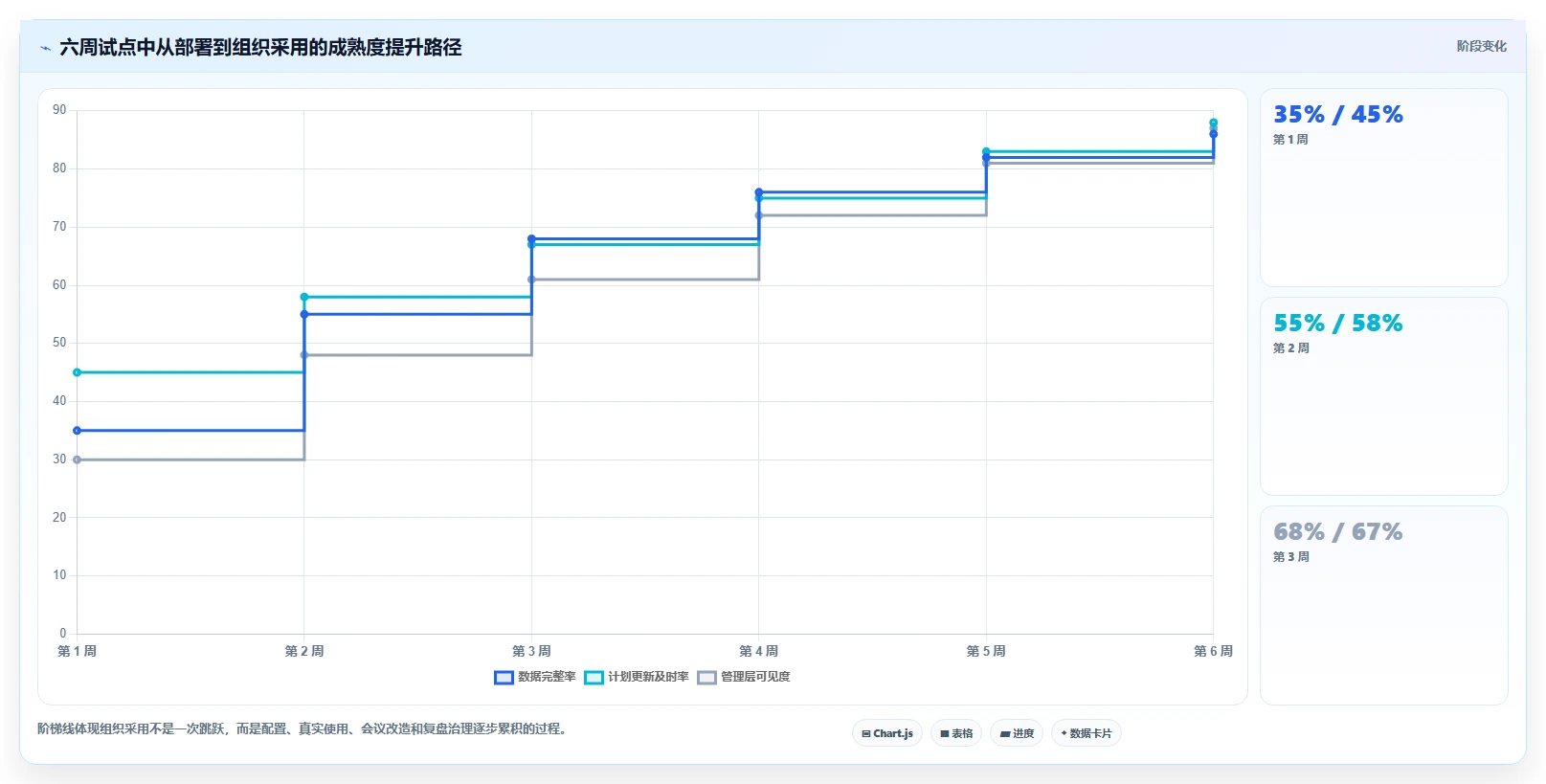This screenshot has height=784, width=1546.
Task: Click the y-axis tick label 50
Action: 59,343
